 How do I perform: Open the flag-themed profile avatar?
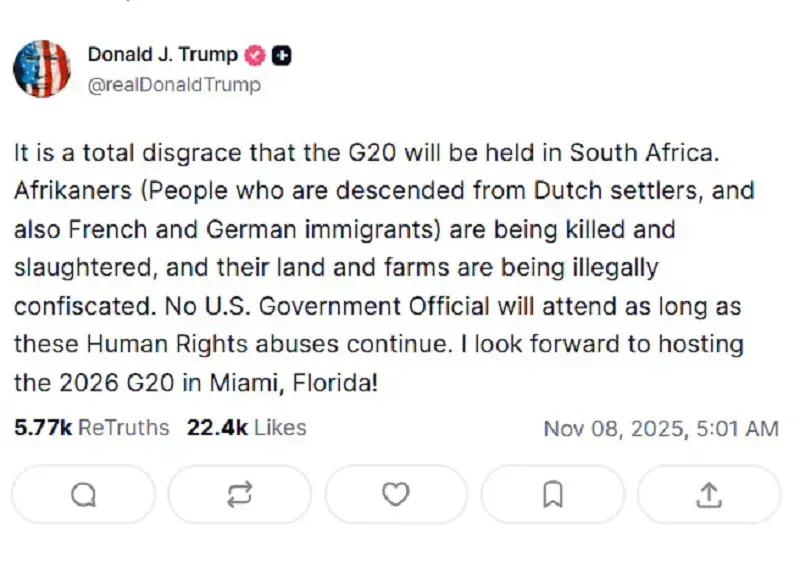pyautogui.click(x=42, y=69)
